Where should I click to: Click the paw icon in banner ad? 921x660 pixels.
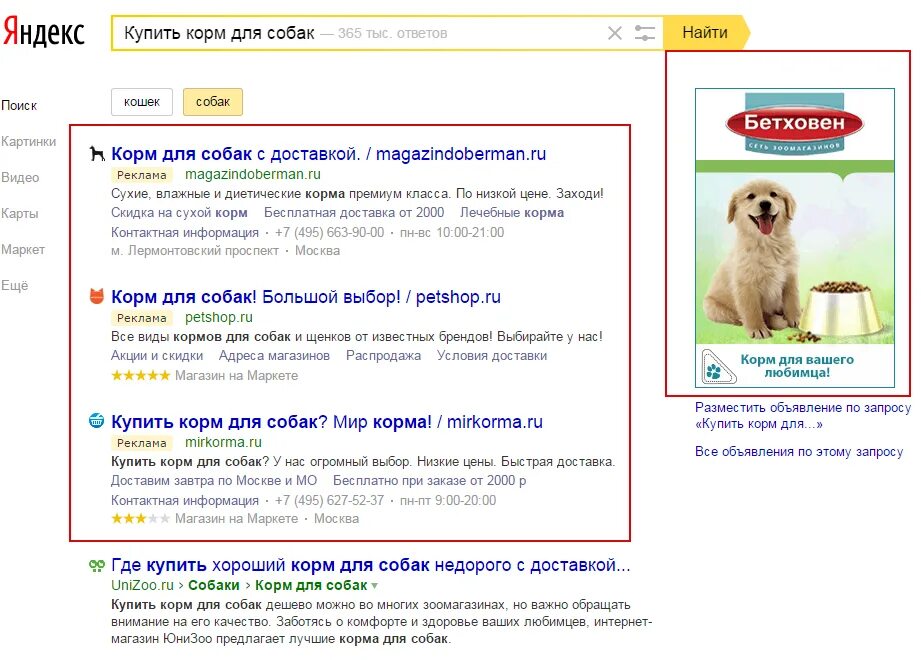click(718, 367)
